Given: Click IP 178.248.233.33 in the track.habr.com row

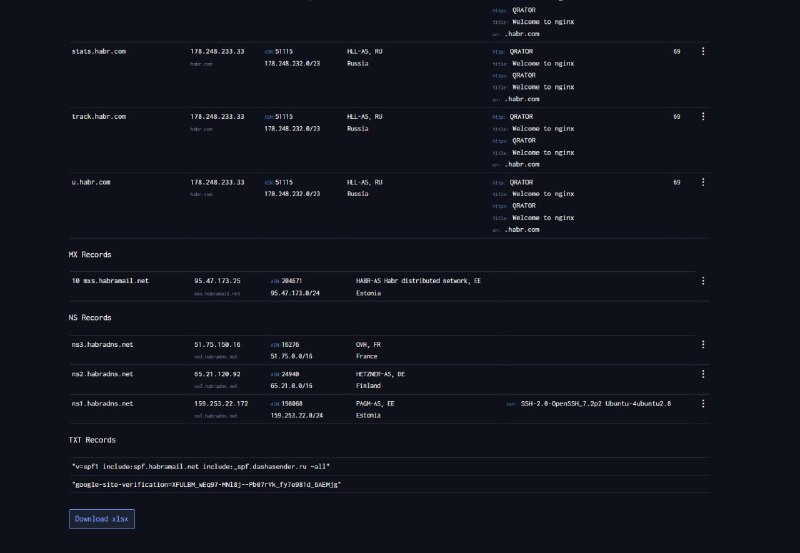Looking at the screenshot, I should (217, 117).
